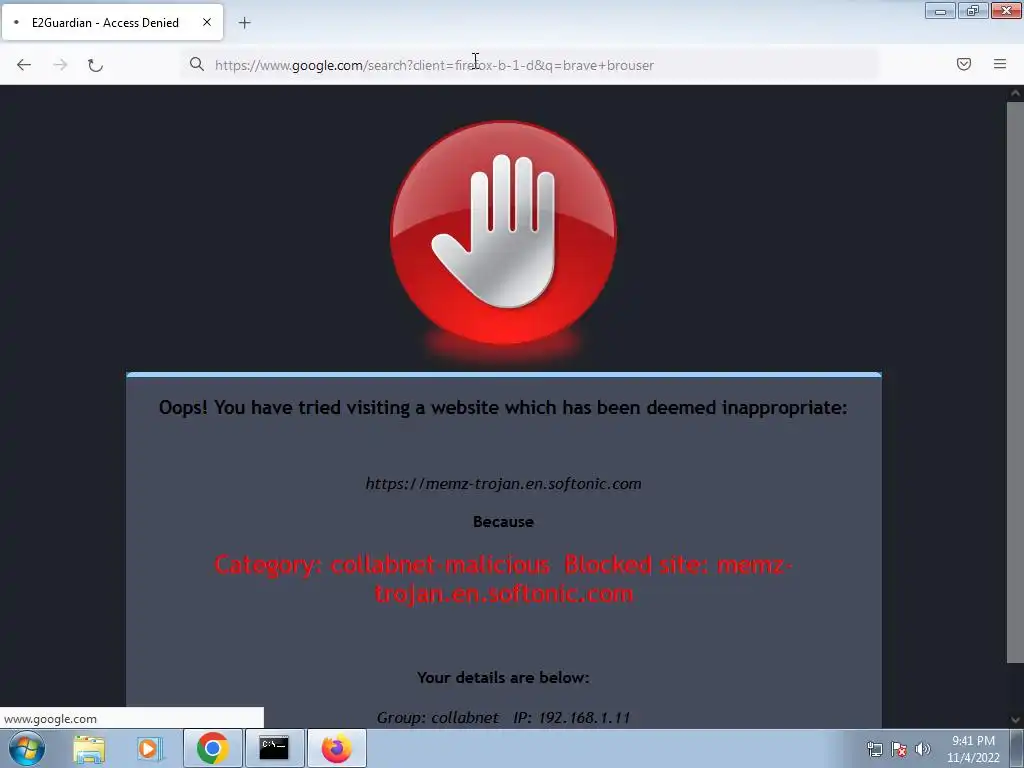The height and width of the screenshot is (768, 1024).
Task: Switch to Google Chrome in taskbar
Action: [x=212, y=748]
